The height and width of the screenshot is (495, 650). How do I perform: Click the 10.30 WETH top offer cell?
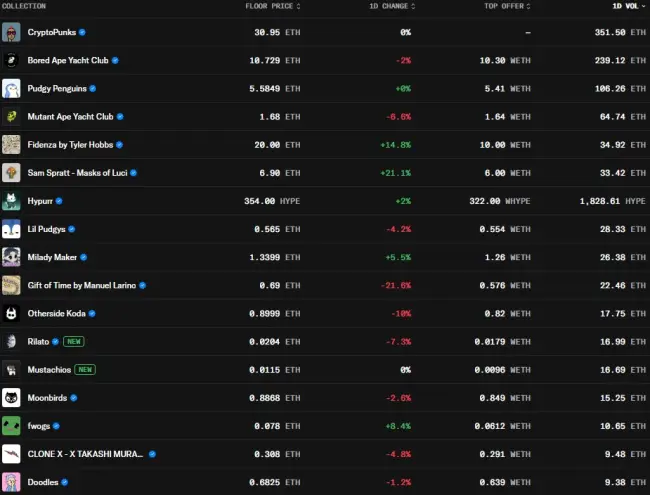505,61
